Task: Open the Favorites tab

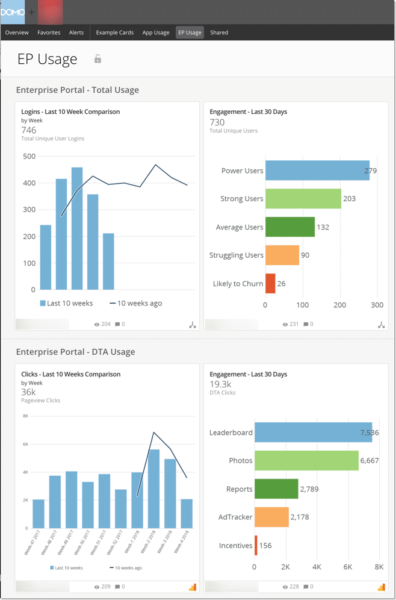Action: (49, 33)
